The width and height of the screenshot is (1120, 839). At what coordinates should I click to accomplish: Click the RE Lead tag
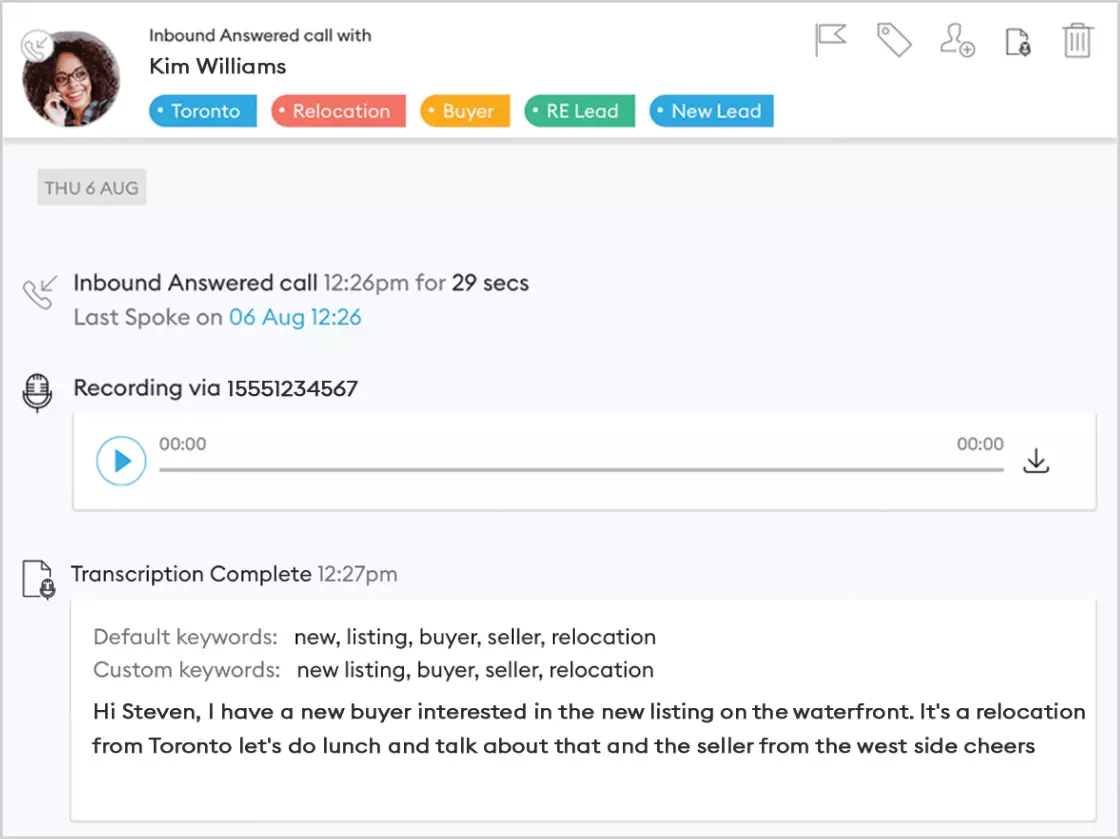580,111
